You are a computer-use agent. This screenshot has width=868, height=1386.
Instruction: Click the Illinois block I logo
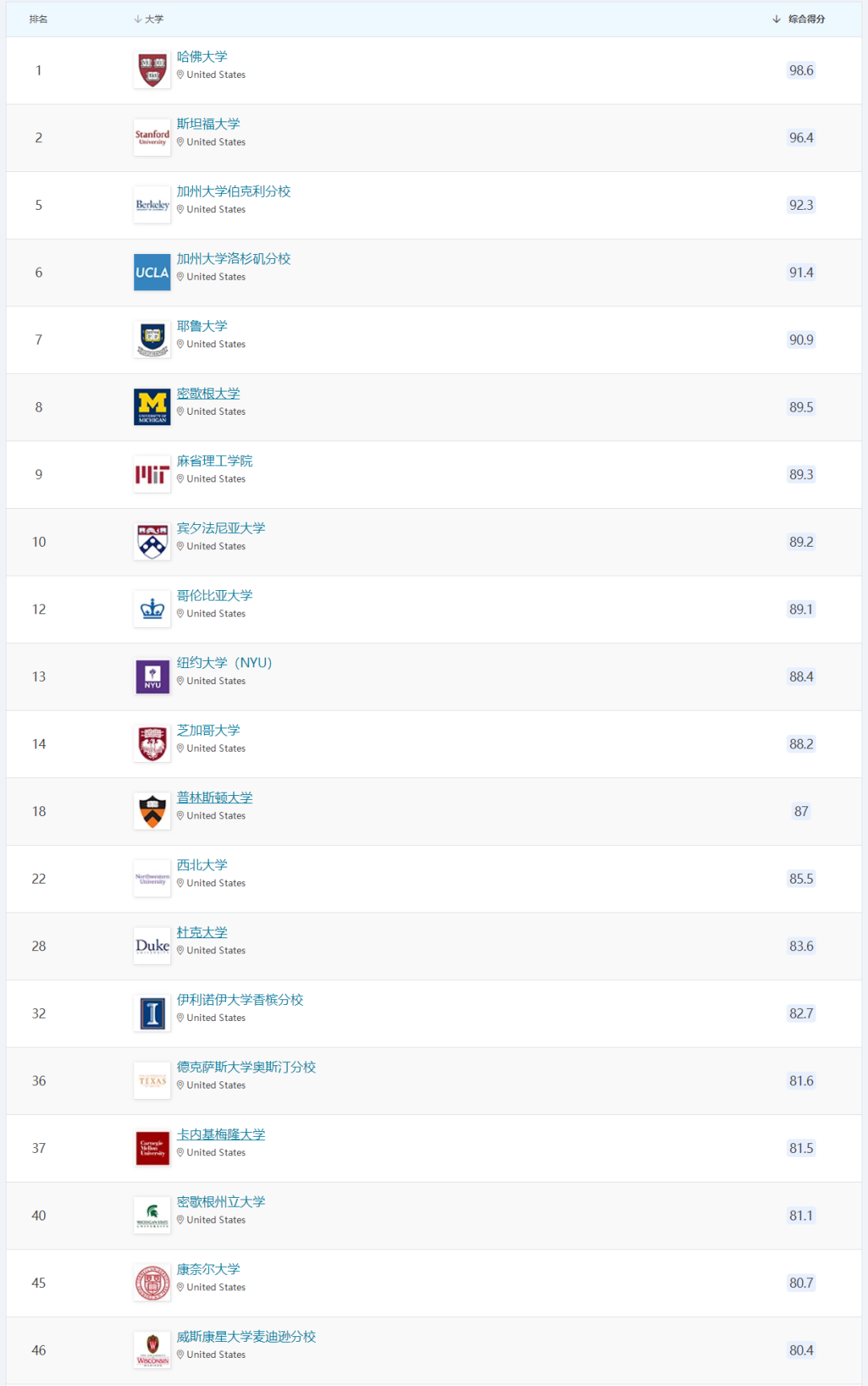(x=152, y=1014)
